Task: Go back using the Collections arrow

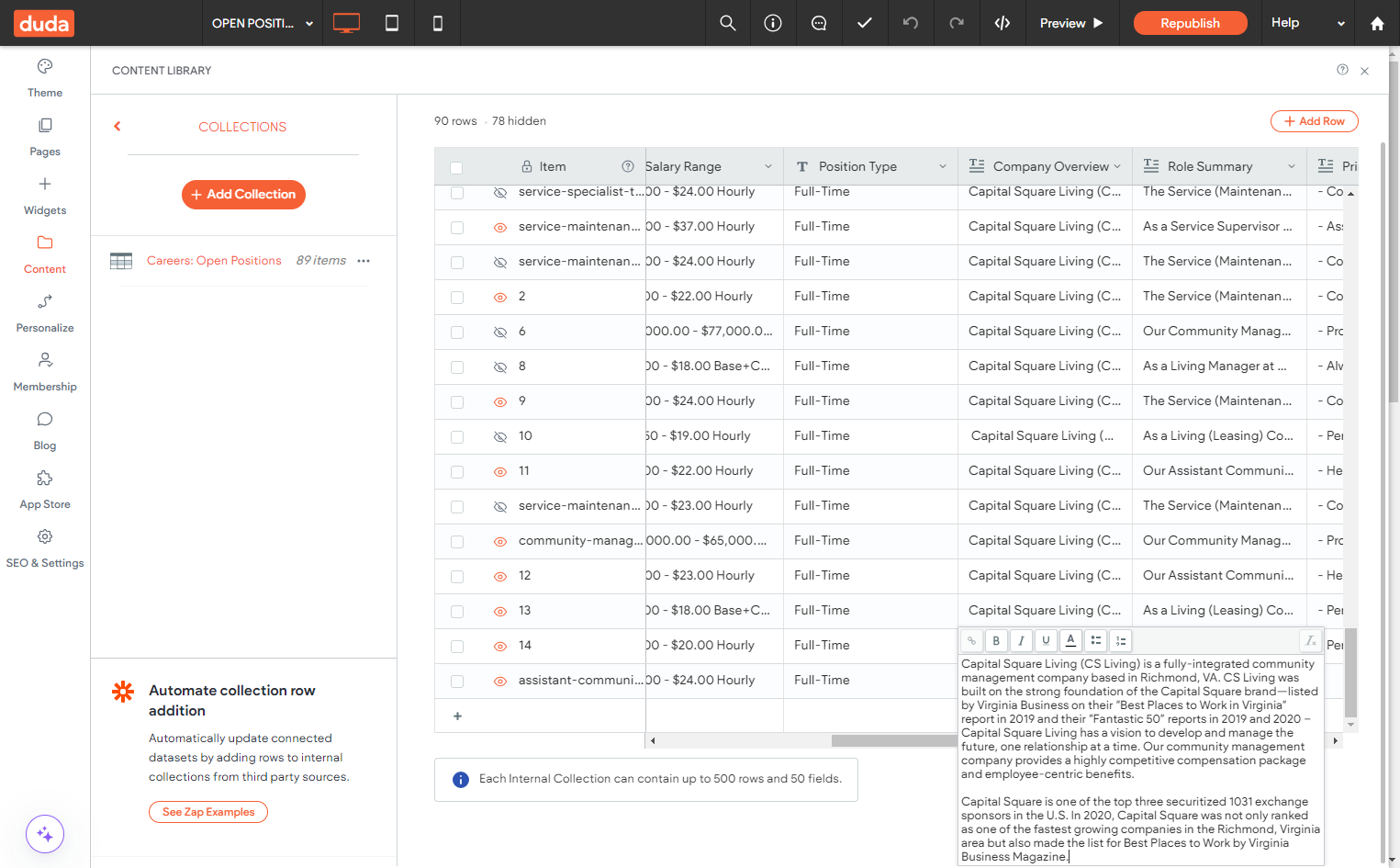Action: [118, 127]
